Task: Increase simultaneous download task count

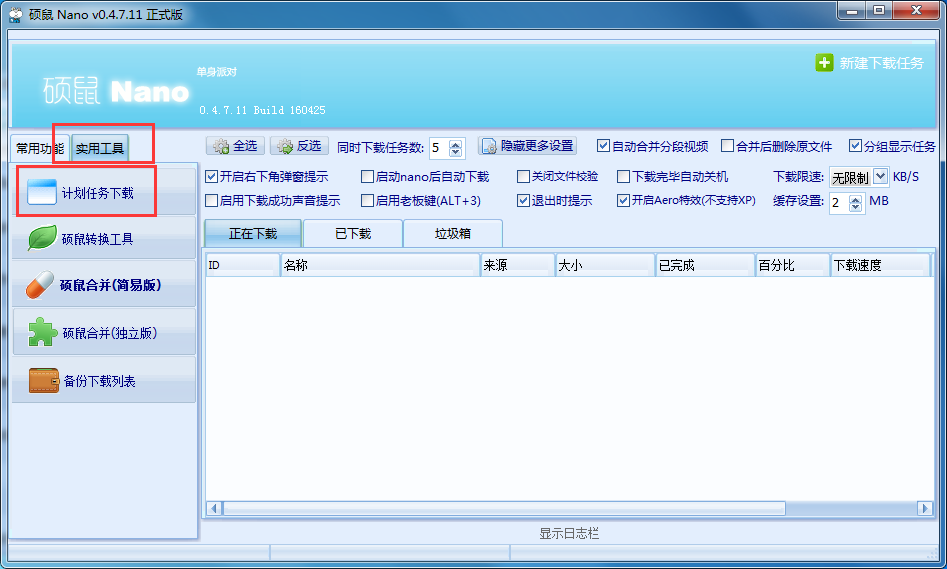Action: click(456, 144)
